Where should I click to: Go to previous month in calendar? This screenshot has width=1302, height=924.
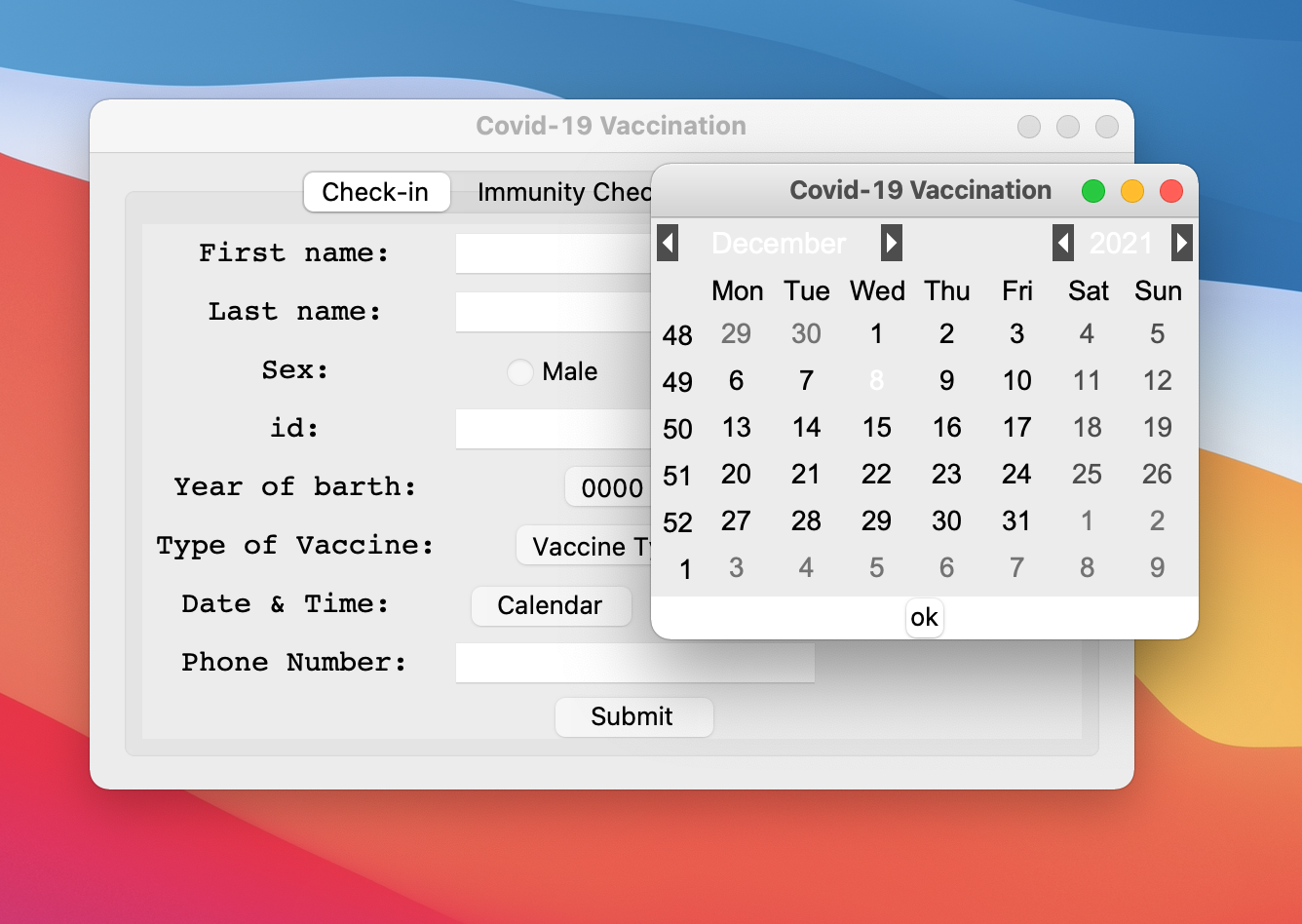click(x=668, y=243)
